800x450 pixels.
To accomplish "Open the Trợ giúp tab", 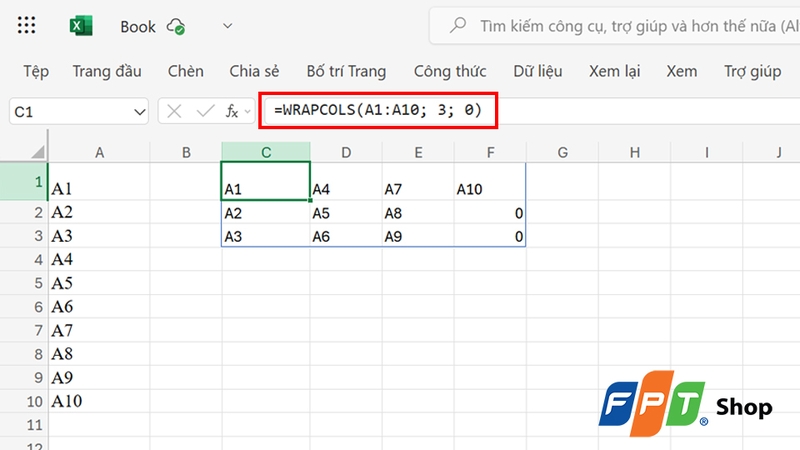I will (753, 71).
